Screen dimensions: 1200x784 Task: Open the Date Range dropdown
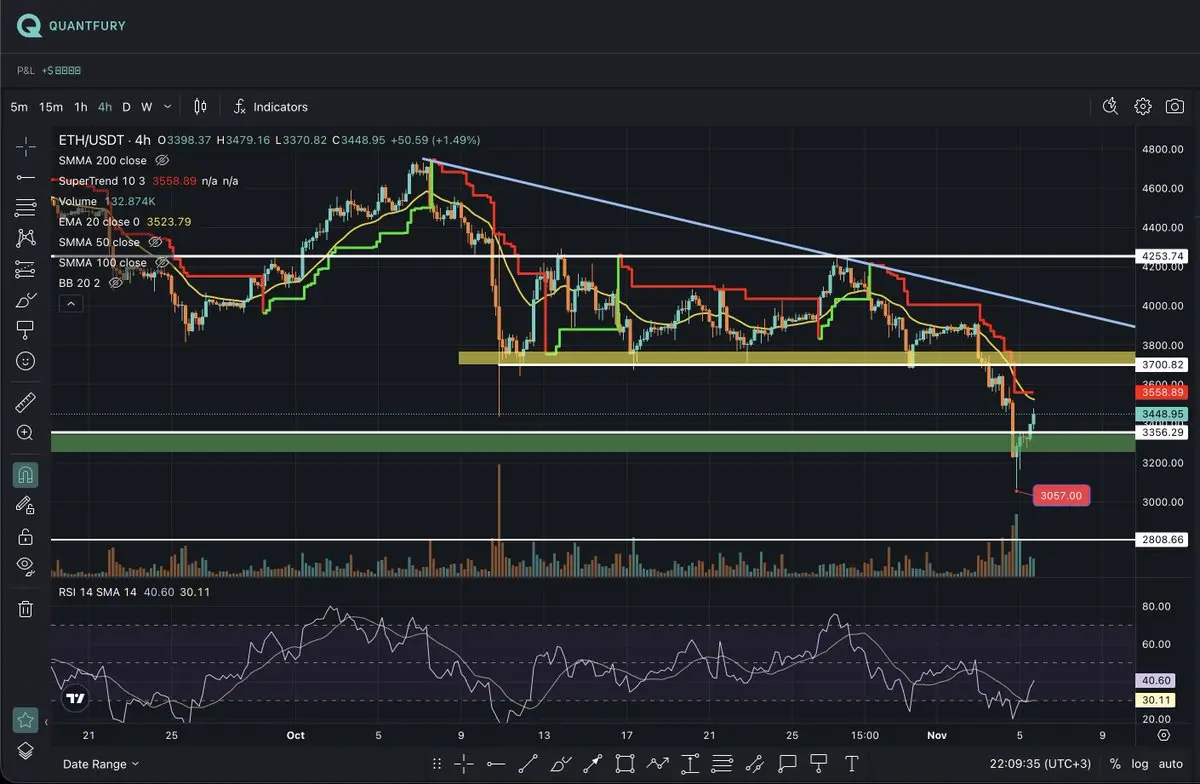[101, 764]
